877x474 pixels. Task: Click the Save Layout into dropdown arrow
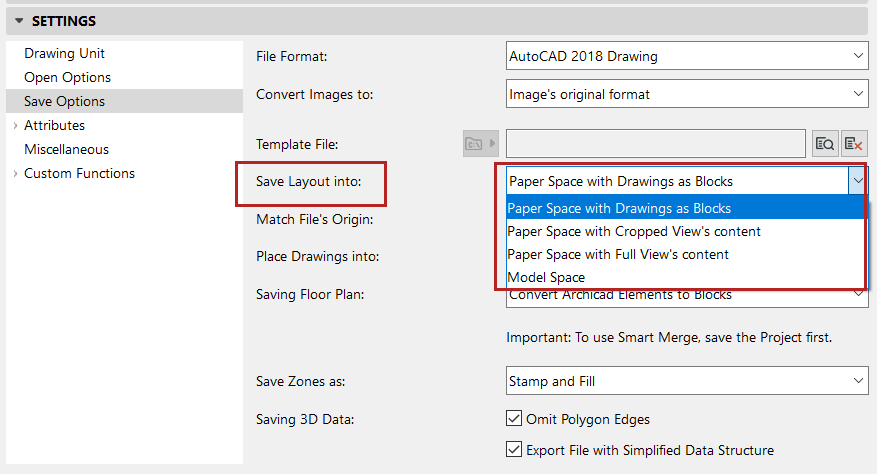(x=856, y=181)
